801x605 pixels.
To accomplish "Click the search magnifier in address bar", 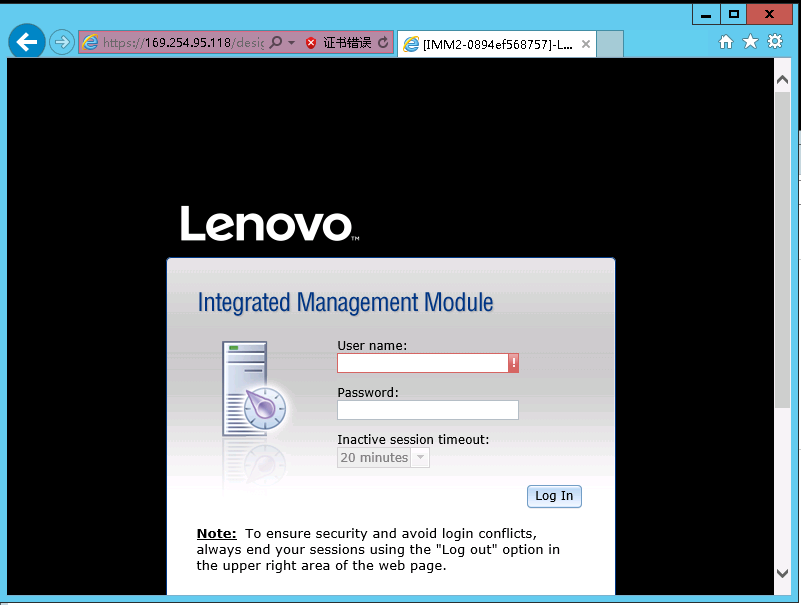I will click(276, 42).
